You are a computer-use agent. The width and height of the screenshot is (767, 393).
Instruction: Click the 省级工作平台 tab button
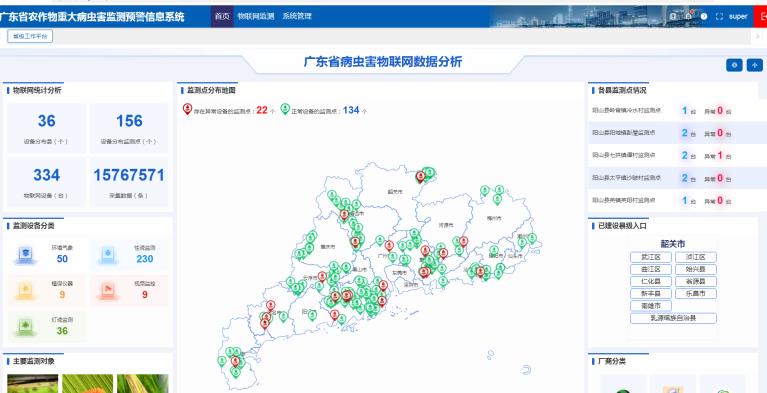point(30,36)
